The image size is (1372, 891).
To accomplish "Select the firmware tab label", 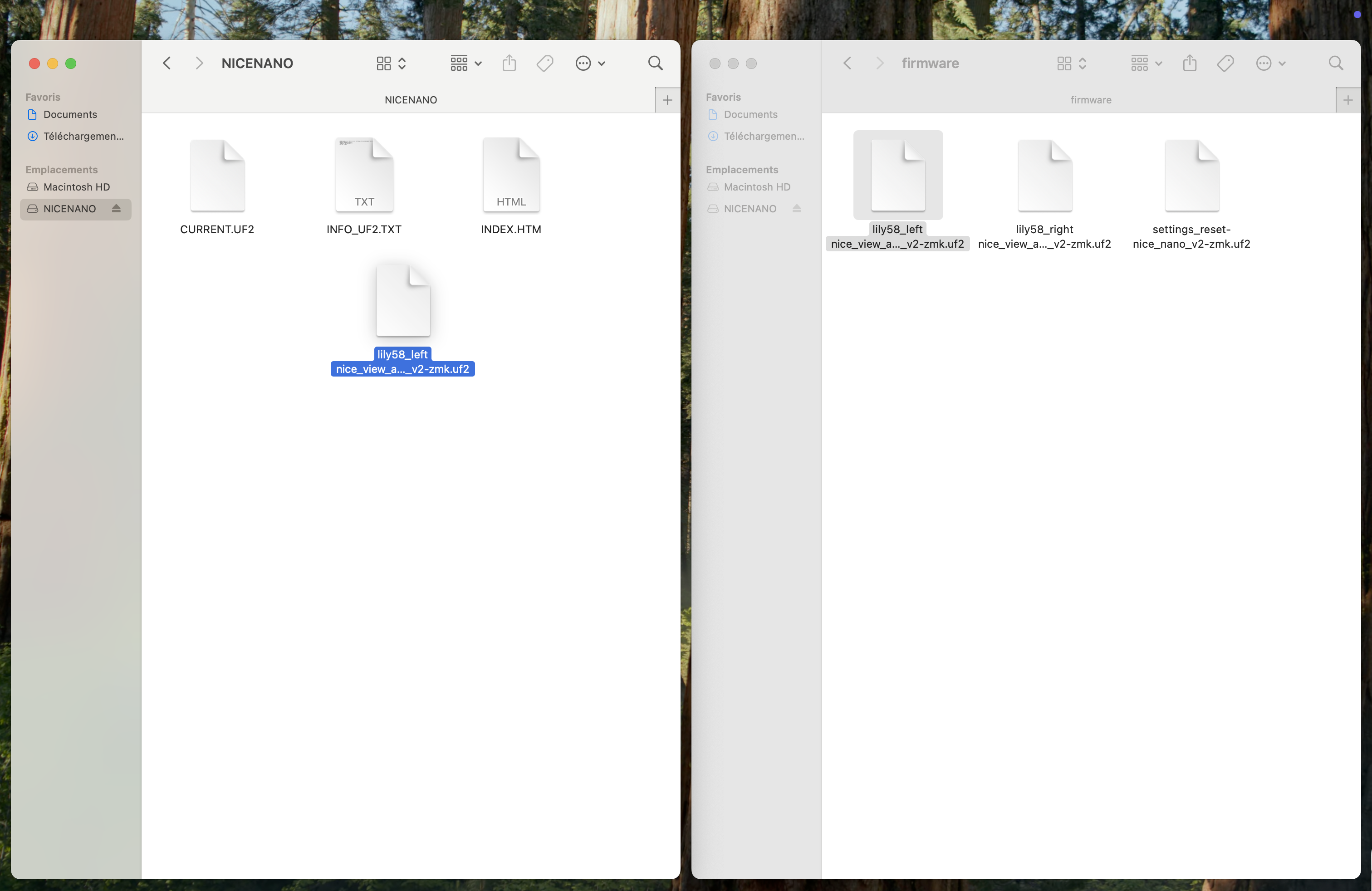I will click(x=1091, y=100).
